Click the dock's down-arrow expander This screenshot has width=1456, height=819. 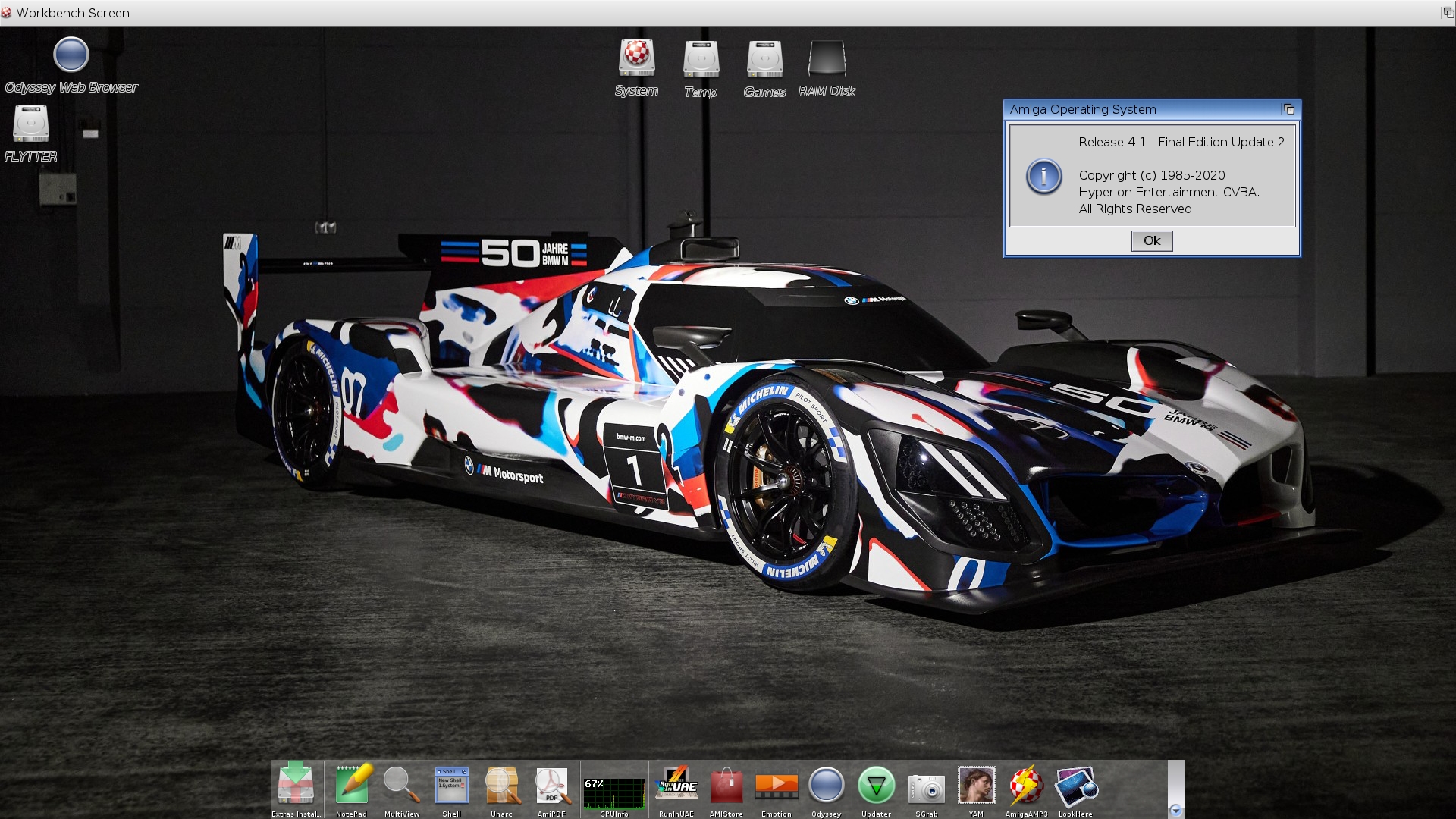(1175, 810)
